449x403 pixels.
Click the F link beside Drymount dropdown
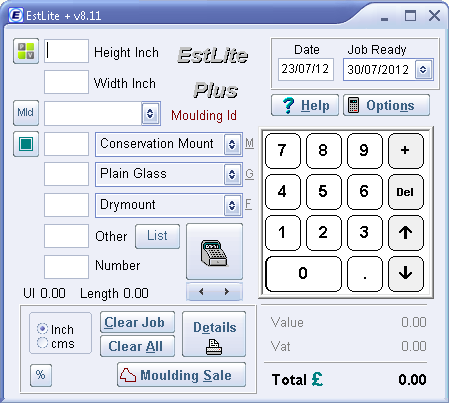248,204
